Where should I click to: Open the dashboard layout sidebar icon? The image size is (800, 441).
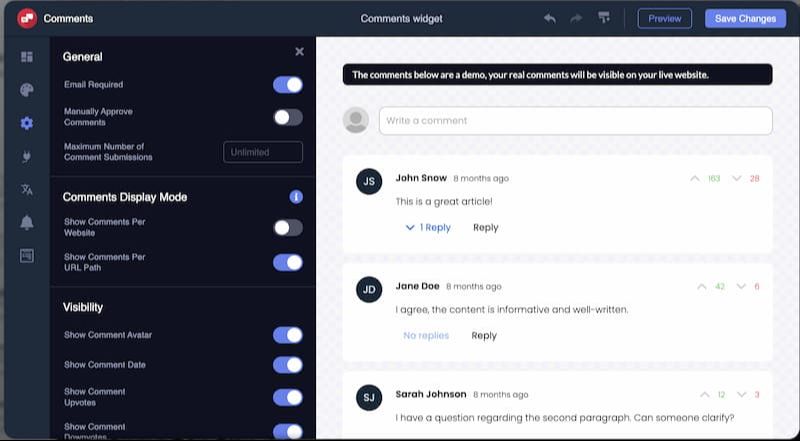pos(27,57)
